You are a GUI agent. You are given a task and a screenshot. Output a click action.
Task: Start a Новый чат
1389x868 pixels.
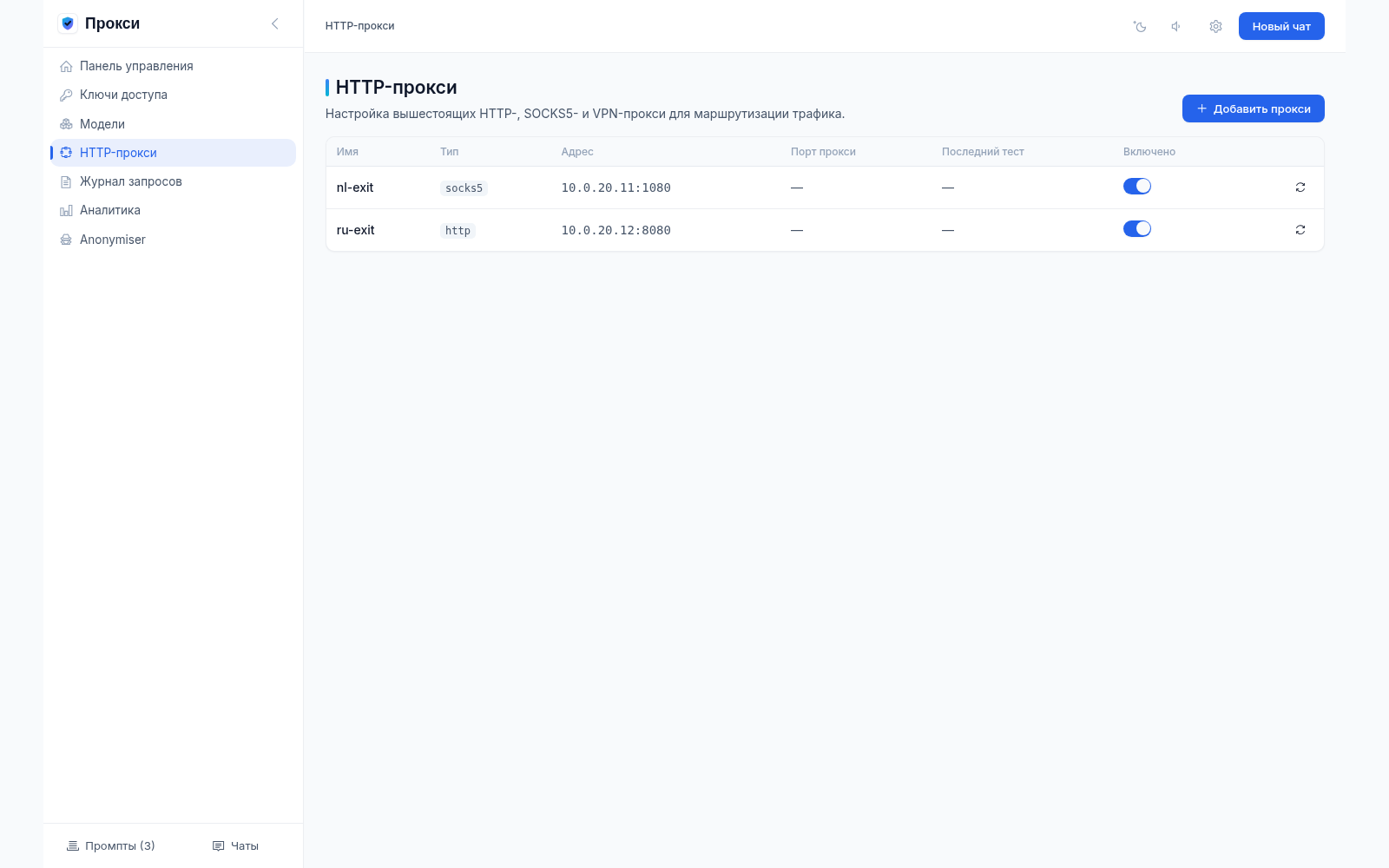click(x=1281, y=26)
